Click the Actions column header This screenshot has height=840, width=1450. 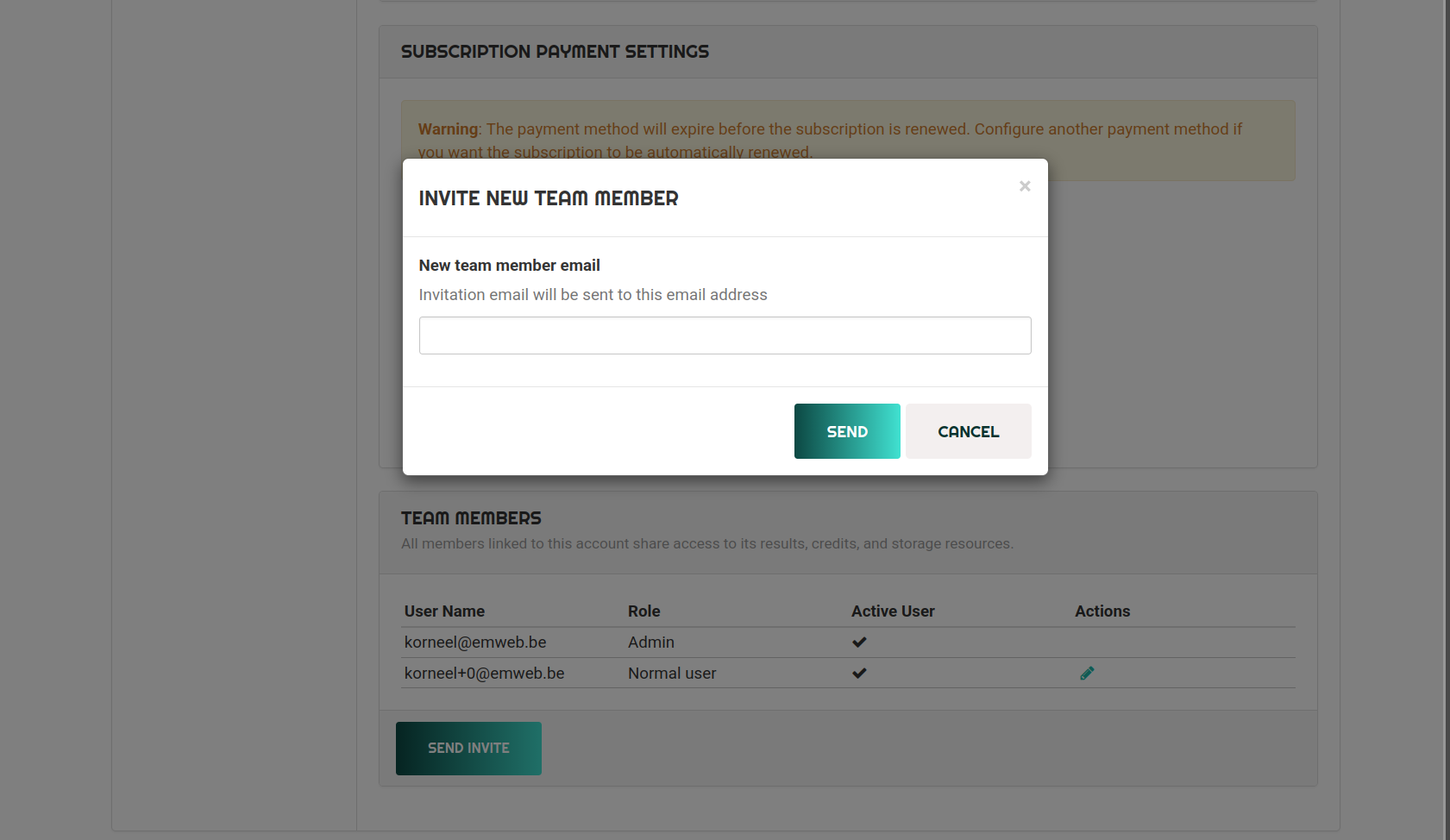pos(1102,611)
